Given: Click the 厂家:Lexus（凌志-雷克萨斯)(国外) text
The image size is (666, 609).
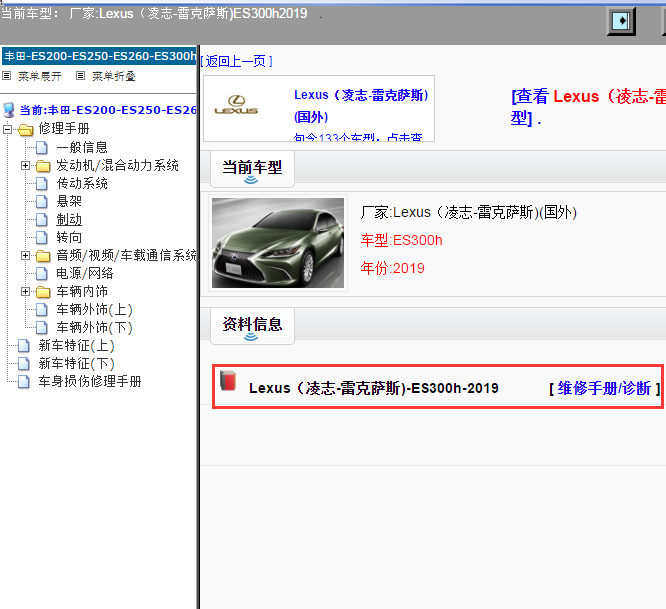Looking at the screenshot, I should pyautogui.click(x=468, y=212).
